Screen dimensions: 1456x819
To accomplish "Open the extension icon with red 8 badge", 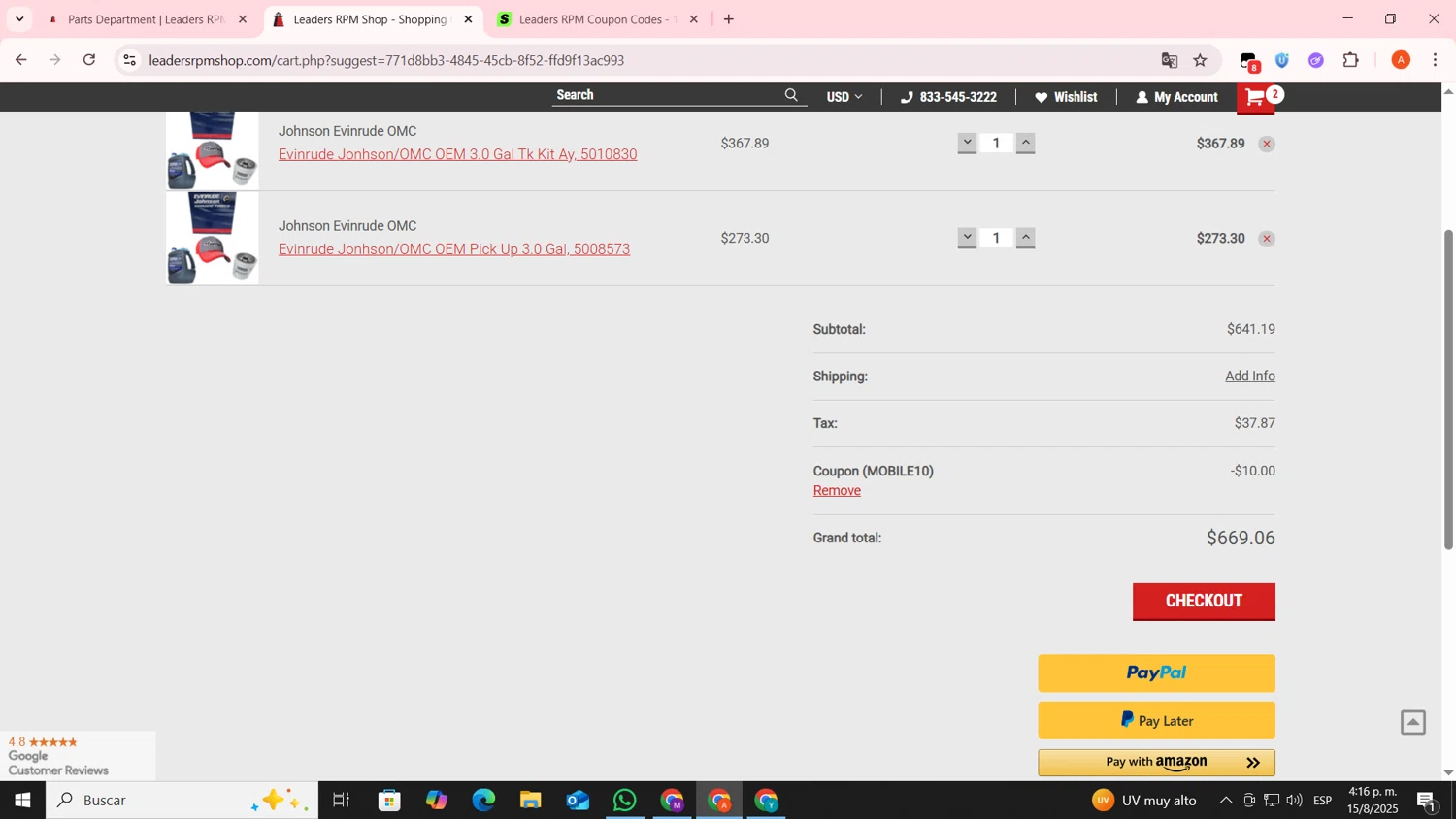I will point(1250,61).
